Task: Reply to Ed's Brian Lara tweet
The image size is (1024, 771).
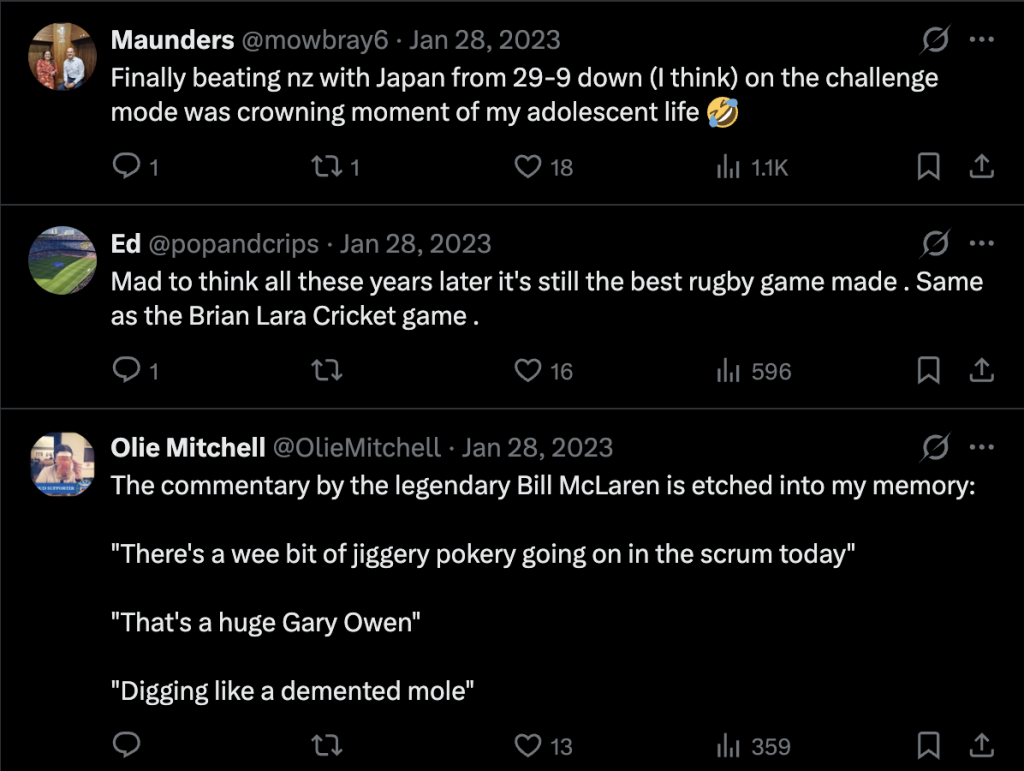Action: click(126, 371)
